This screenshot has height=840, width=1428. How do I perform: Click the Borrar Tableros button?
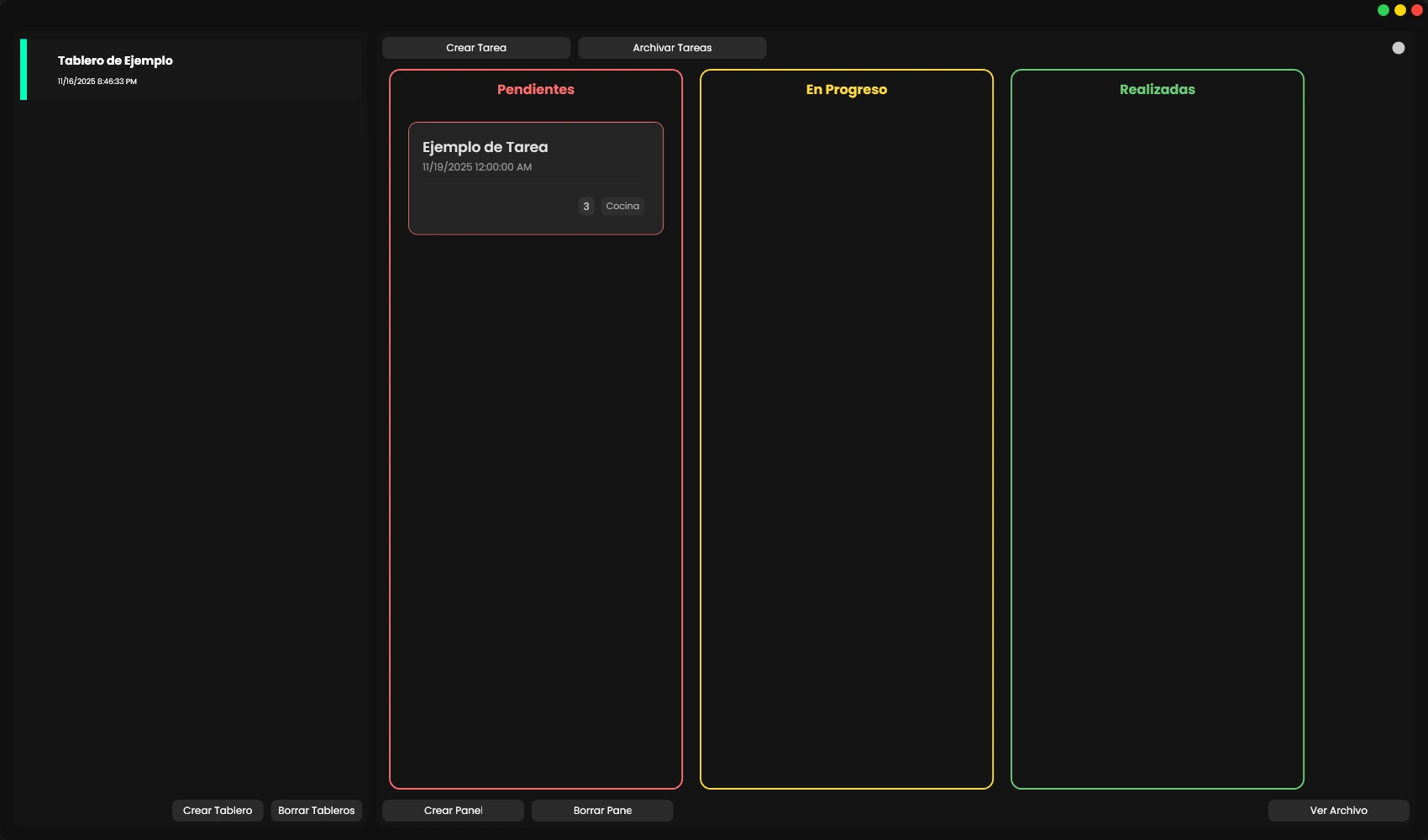point(316,811)
